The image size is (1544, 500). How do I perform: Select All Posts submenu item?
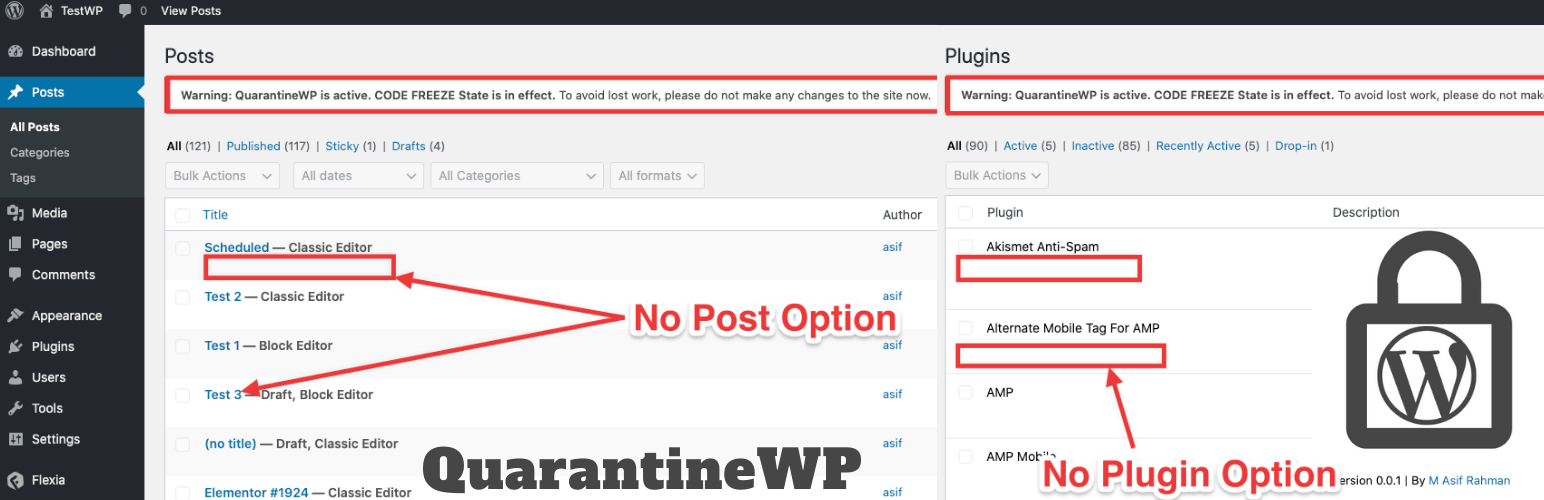pos(35,127)
